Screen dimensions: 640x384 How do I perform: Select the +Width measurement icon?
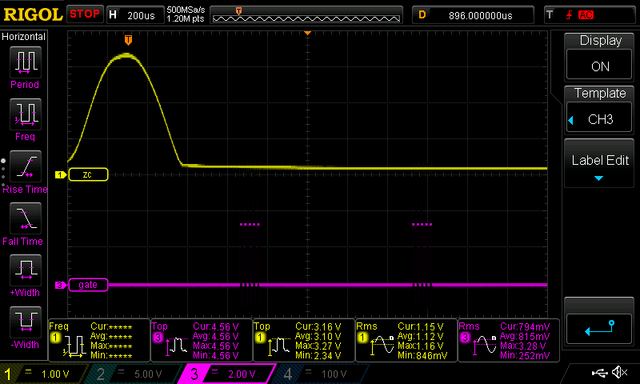(x=25, y=270)
